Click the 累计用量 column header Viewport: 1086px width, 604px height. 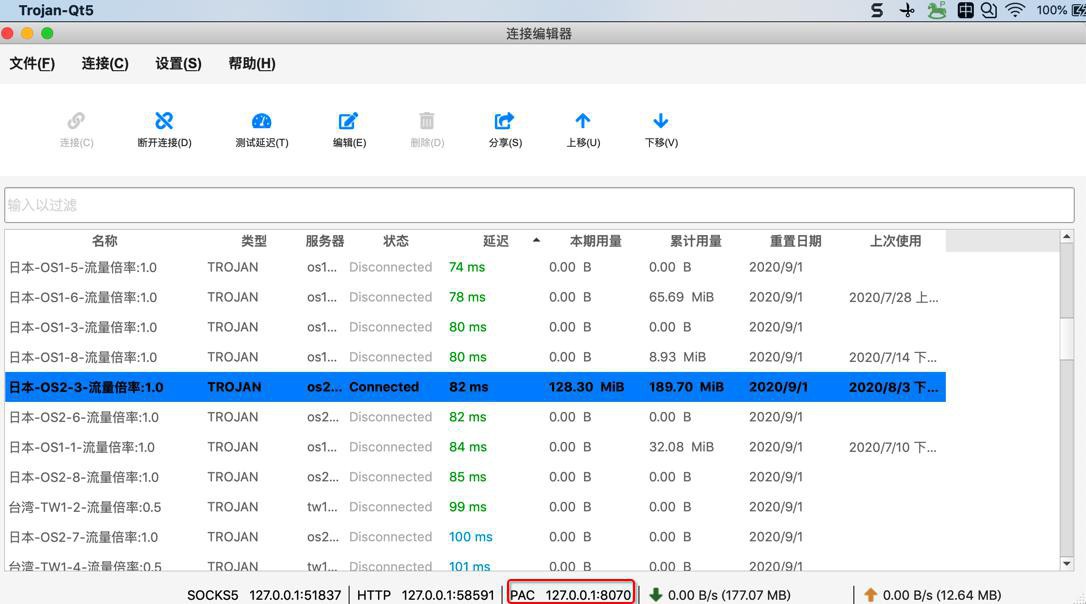click(695, 241)
